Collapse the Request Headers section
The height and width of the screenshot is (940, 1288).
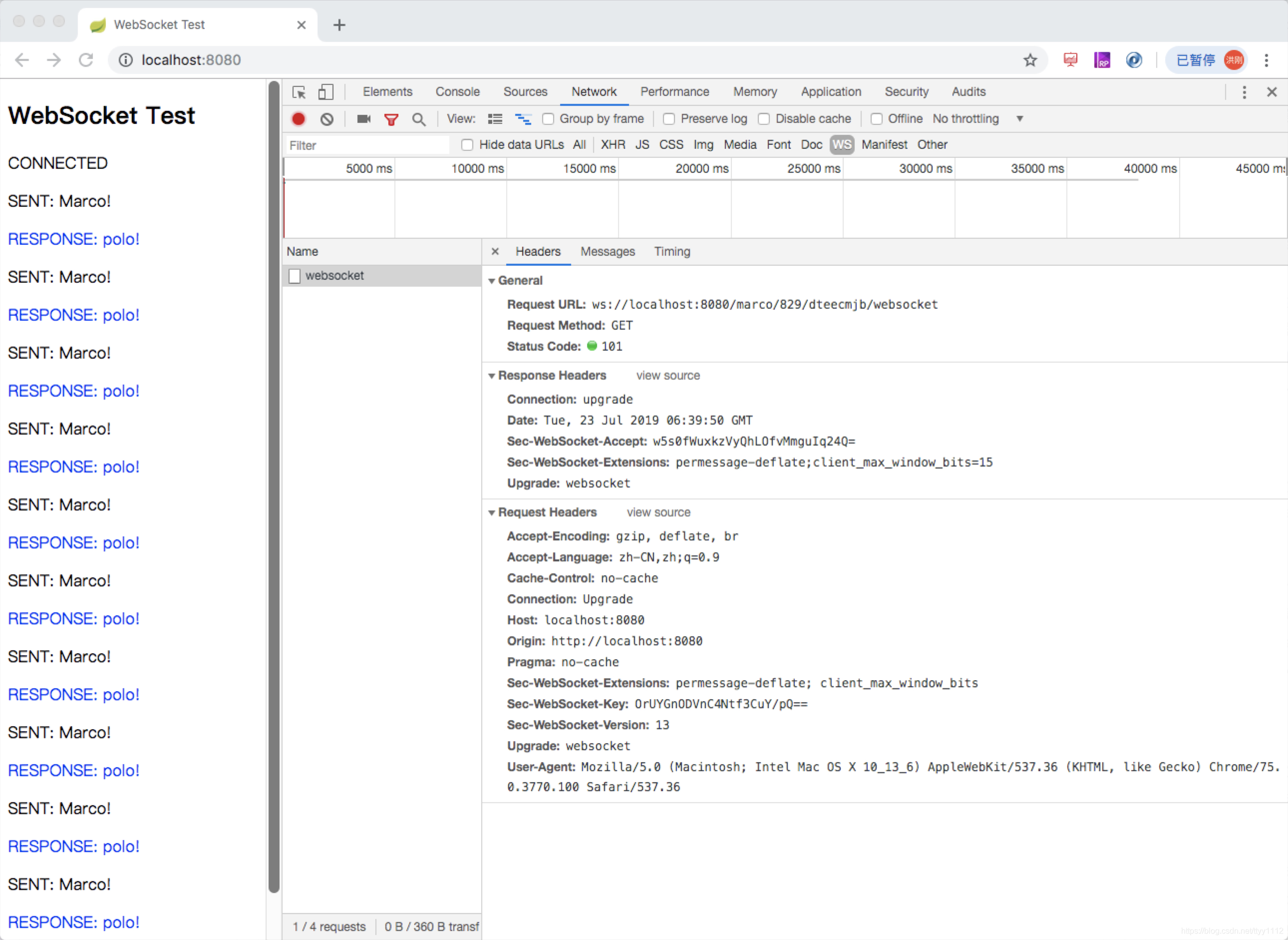coord(492,512)
